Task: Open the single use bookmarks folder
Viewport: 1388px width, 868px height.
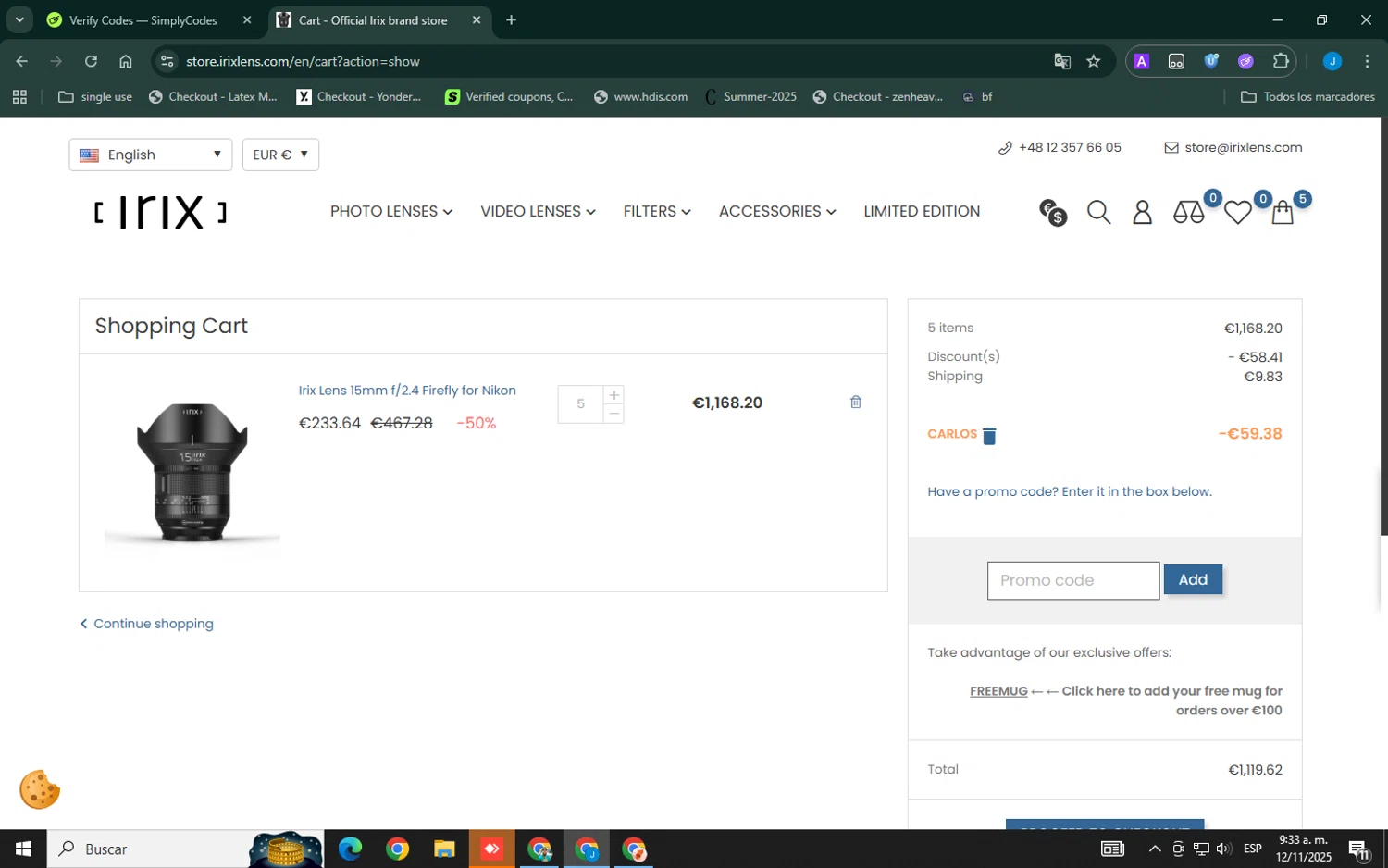Action: click(x=95, y=96)
